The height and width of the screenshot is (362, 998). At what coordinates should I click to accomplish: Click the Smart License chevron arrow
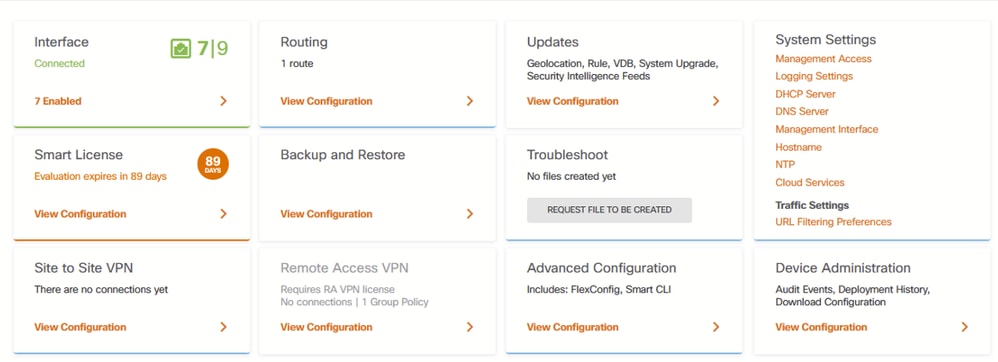223,214
